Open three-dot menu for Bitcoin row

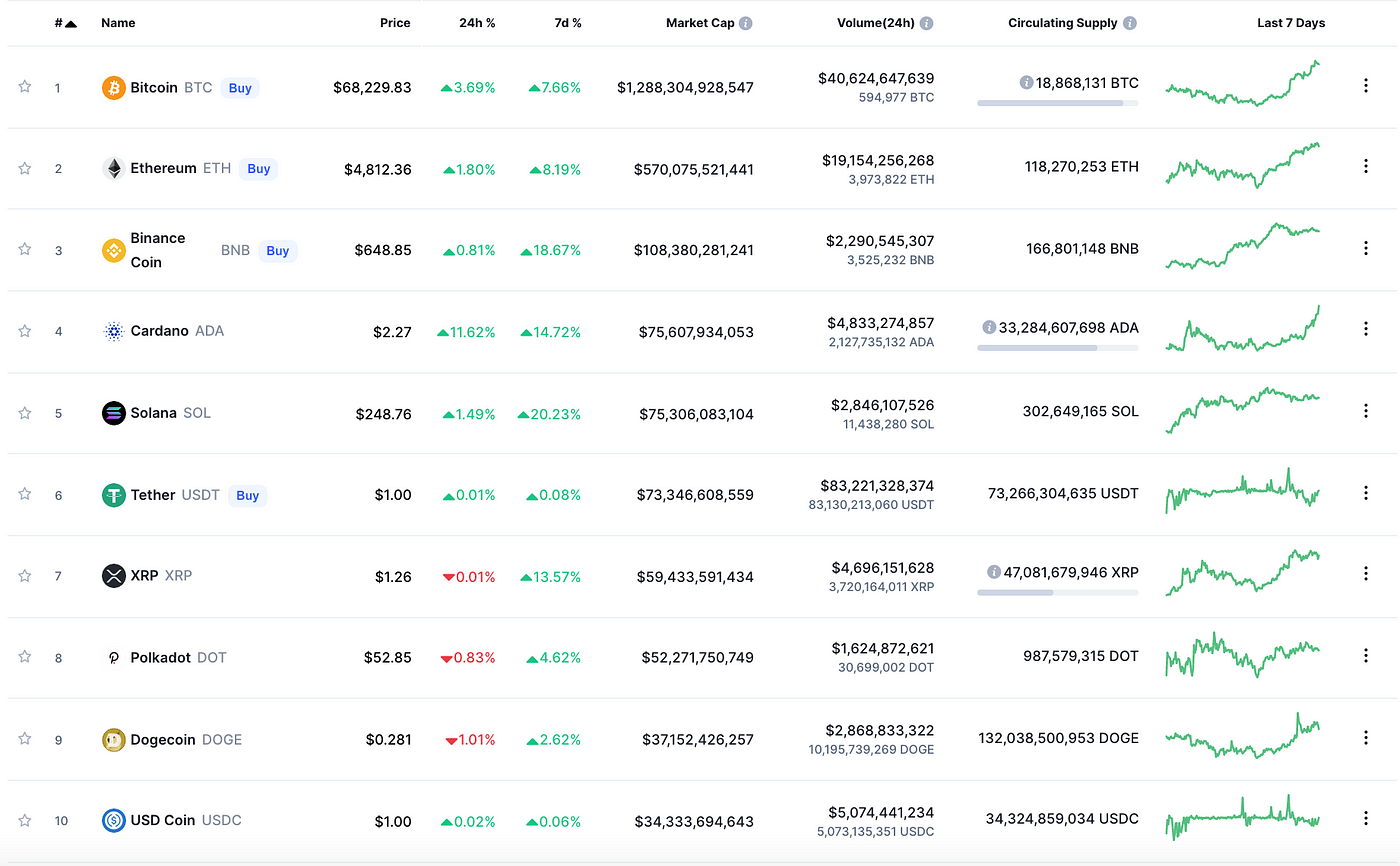click(1366, 86)
